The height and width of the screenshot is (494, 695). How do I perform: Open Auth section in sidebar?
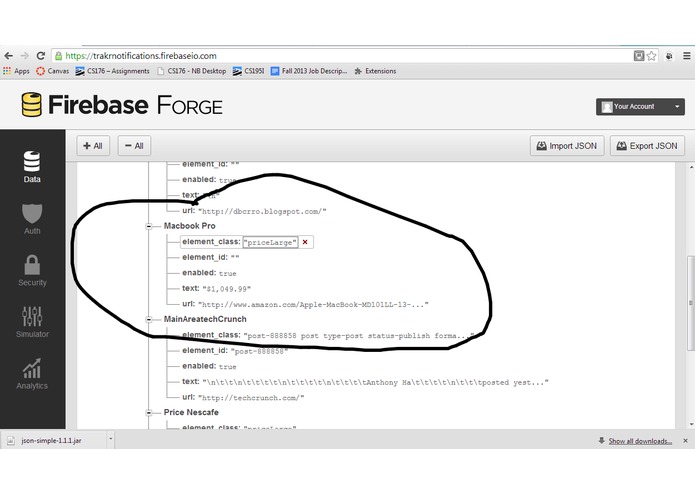point(32,219)
